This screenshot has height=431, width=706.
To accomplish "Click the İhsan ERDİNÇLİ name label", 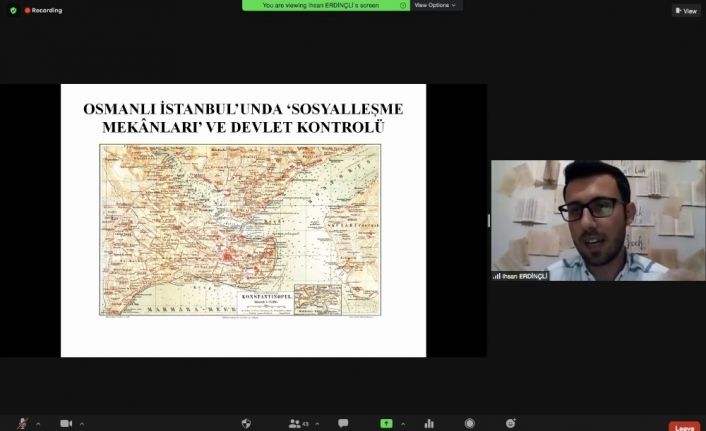I will pyautogui.click(x=520, y=276).
